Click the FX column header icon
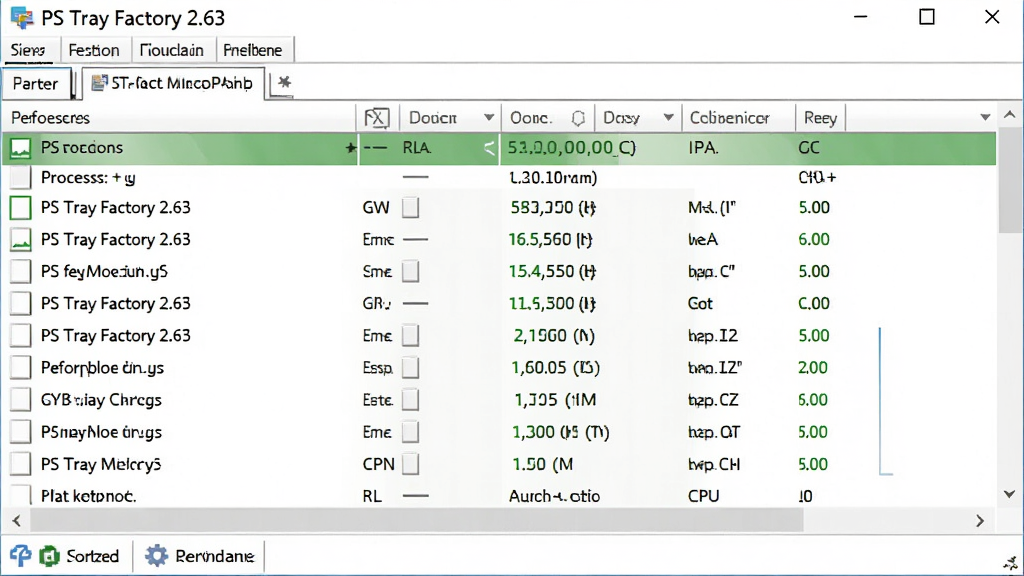 coord(377,118)
